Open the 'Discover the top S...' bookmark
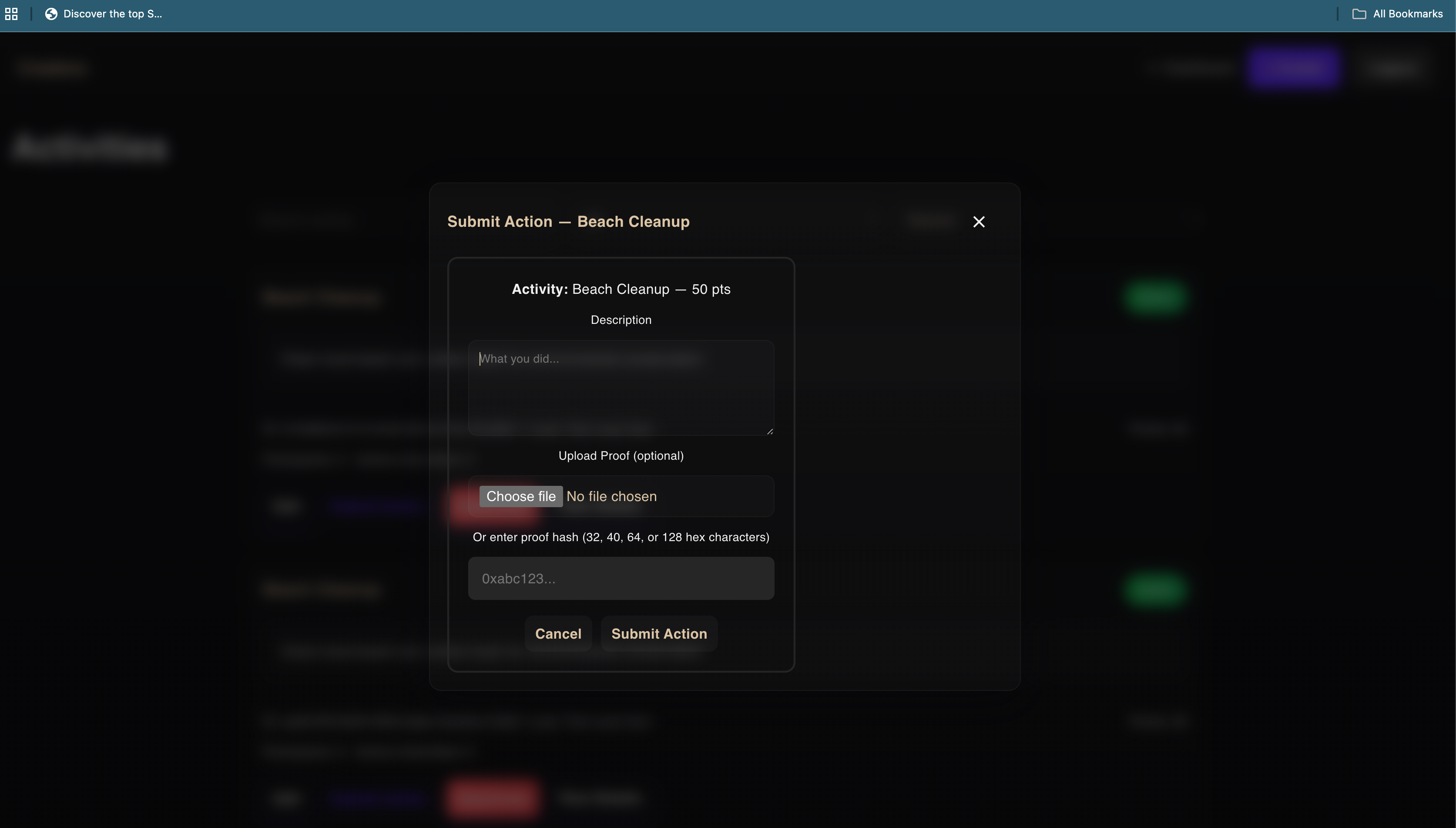 112,13
